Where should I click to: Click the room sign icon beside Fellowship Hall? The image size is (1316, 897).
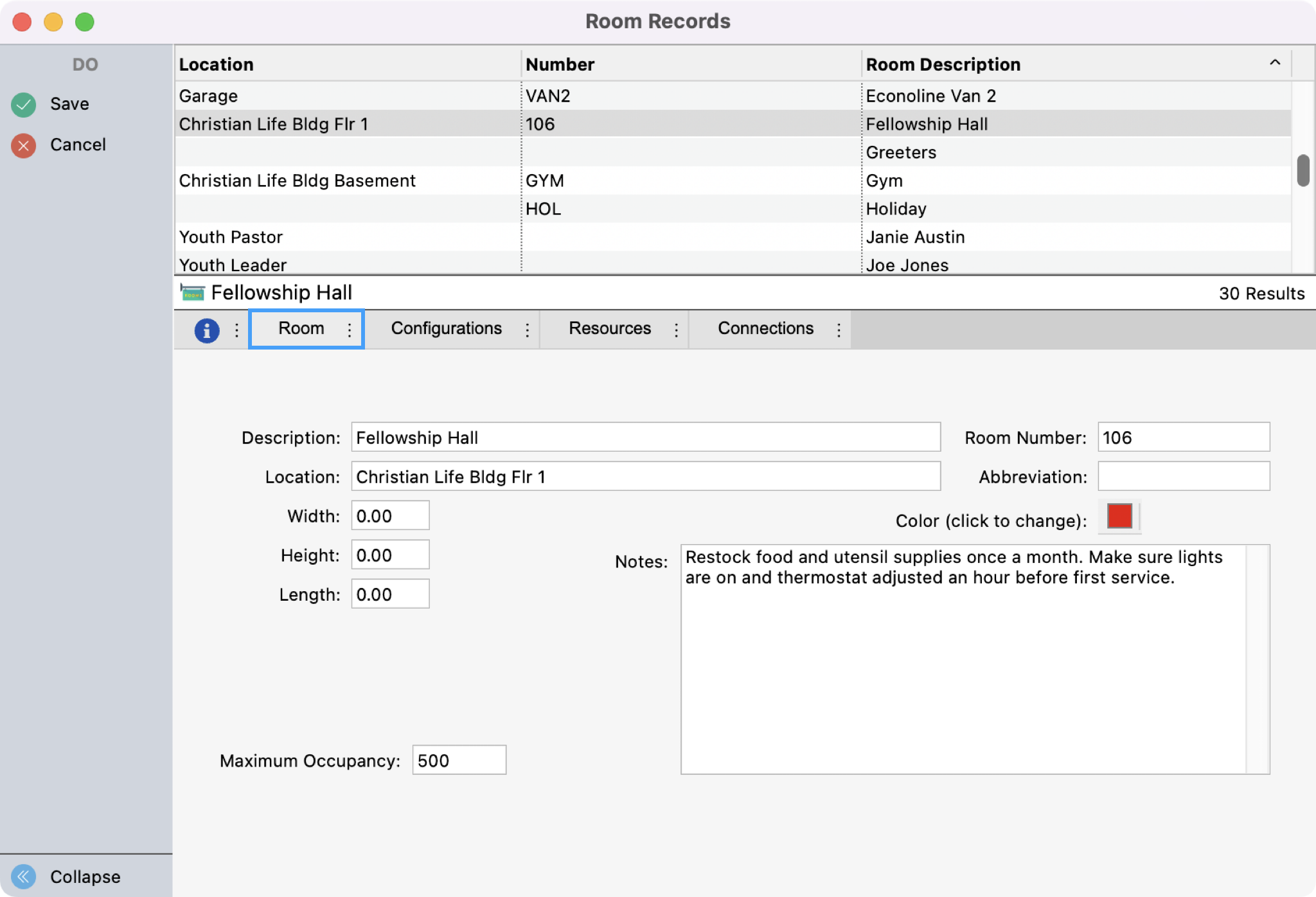tap(192, 293)
